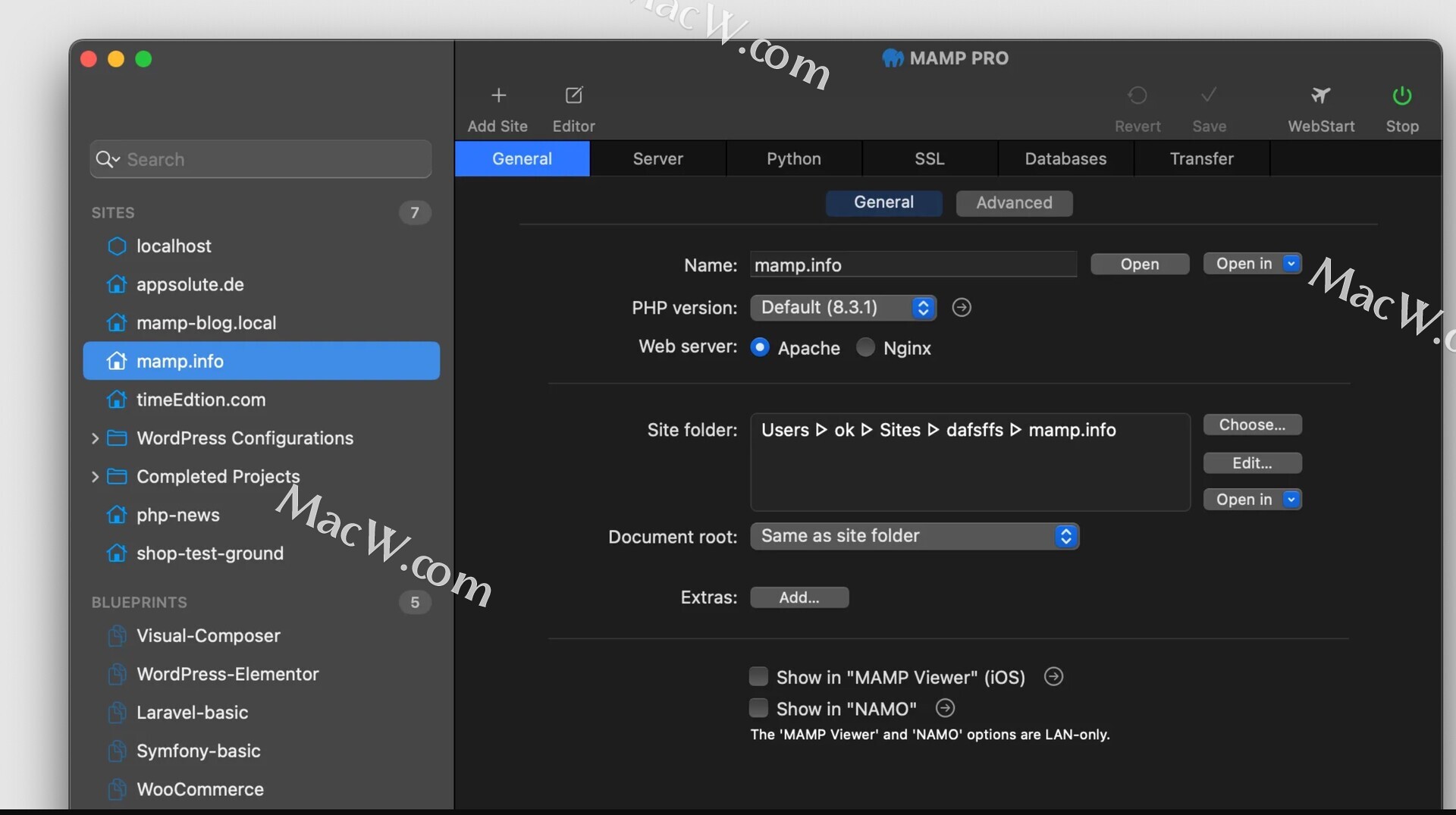Enable Show in MAMP Viewer (iOS) checkbox
The height and width of the screenshot is (815, 1456).
pyautogui.click(x=758, y=676)
